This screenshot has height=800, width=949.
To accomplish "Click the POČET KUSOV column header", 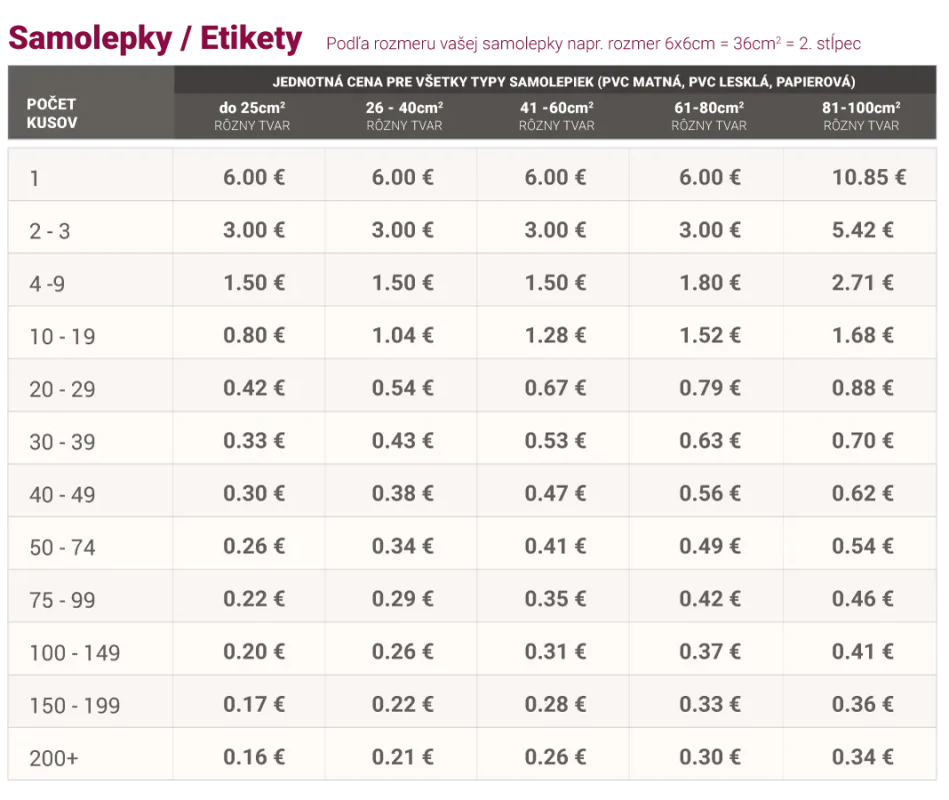I will pos(52,113).
